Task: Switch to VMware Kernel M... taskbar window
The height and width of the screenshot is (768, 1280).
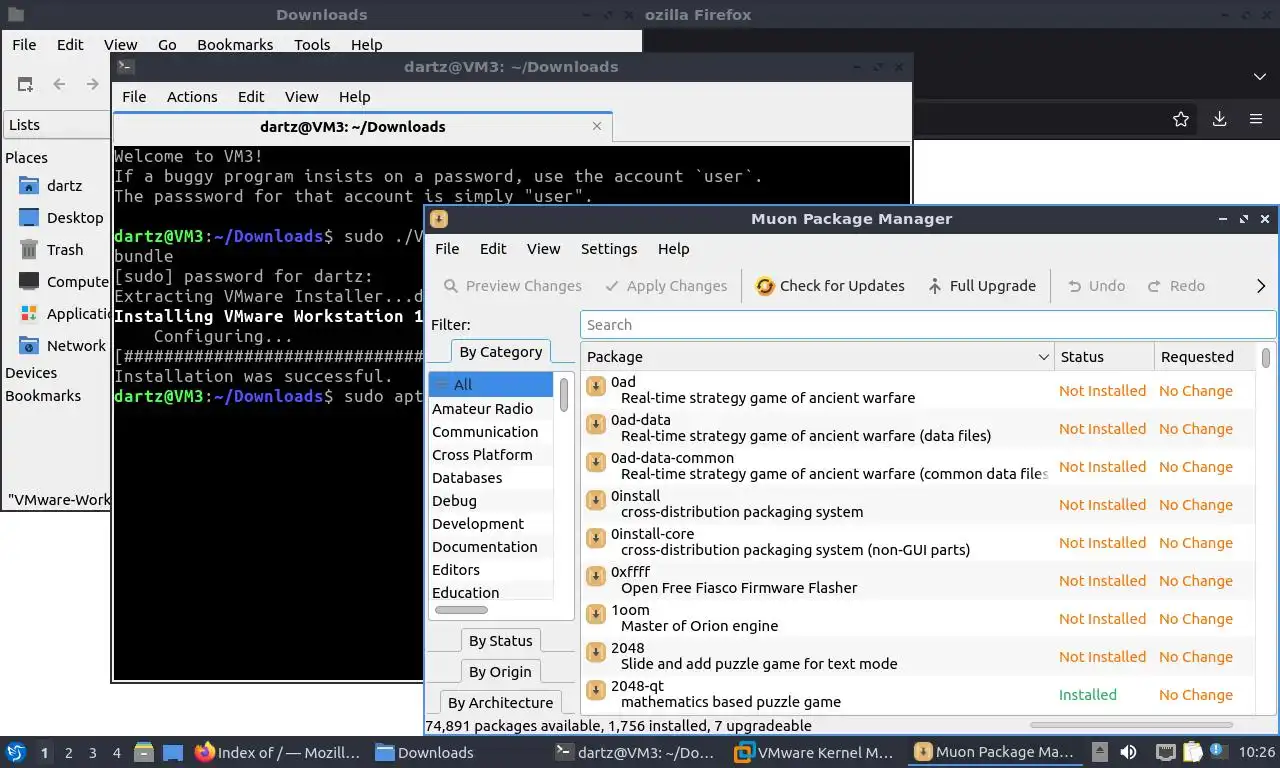Action: coord(814,753)
